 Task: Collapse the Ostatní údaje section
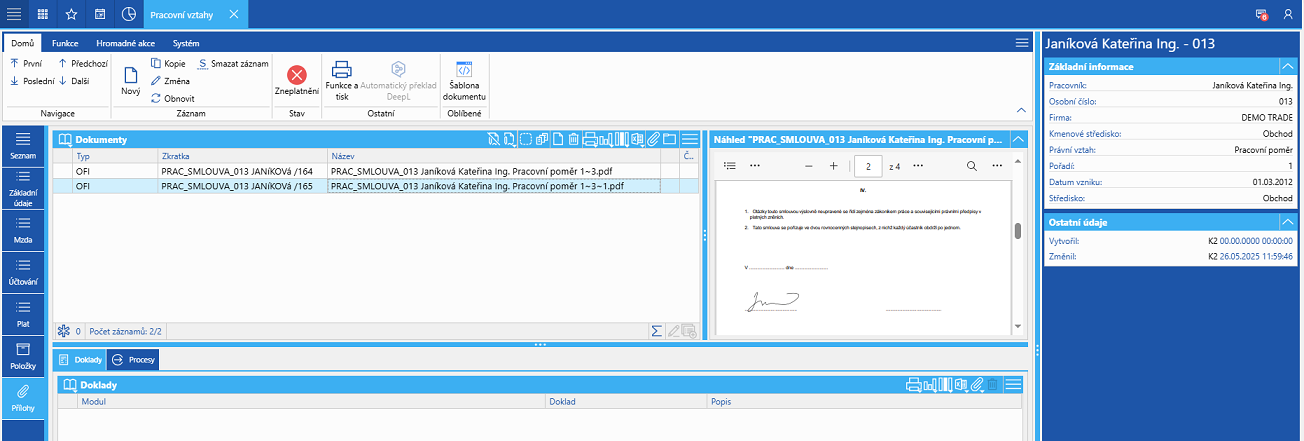(x=1289, y=222)
